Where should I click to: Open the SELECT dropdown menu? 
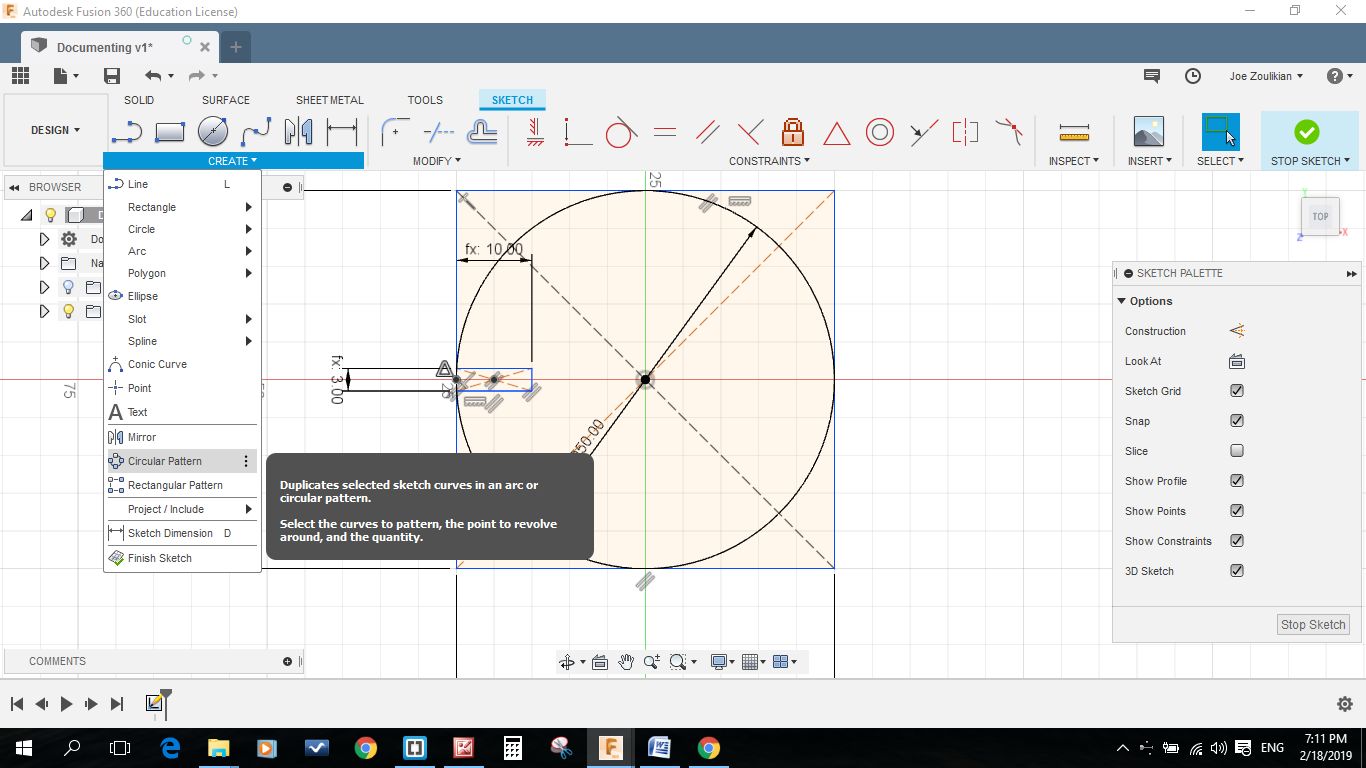(x=1220, y=161)
